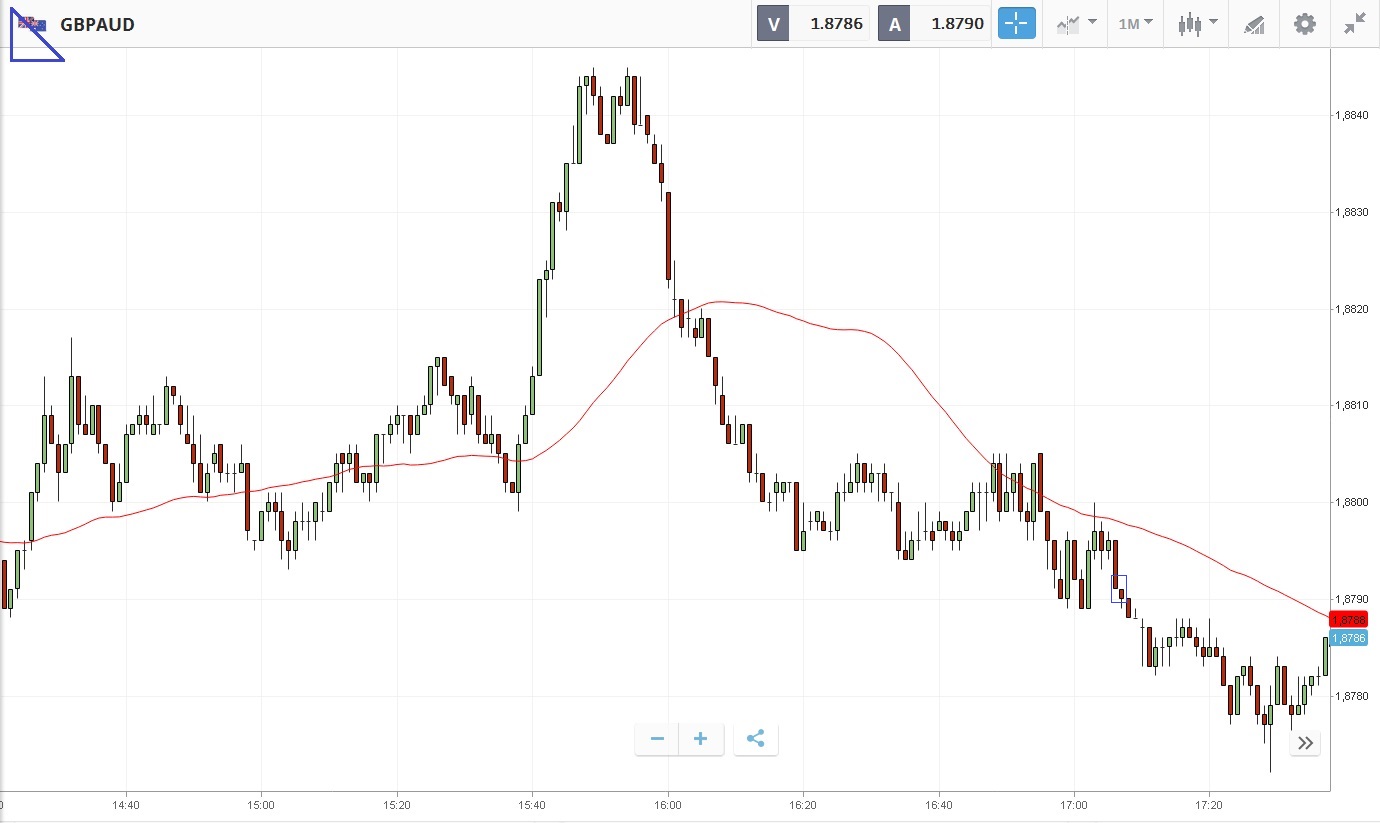Zoom in with the plus button

click(x=701, y=739)
